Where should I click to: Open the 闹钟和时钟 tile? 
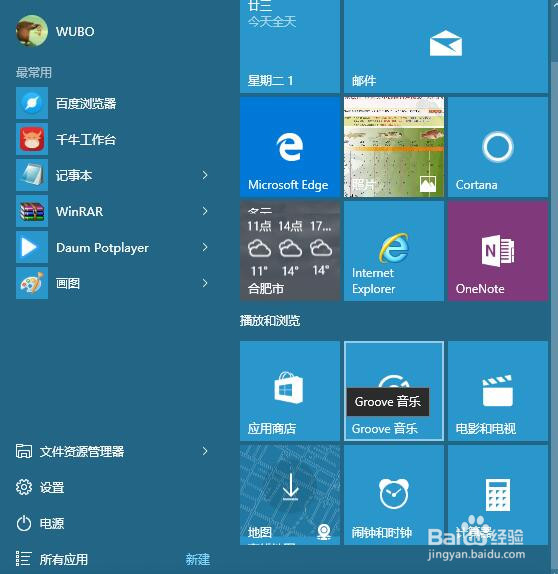pos(394,495)
